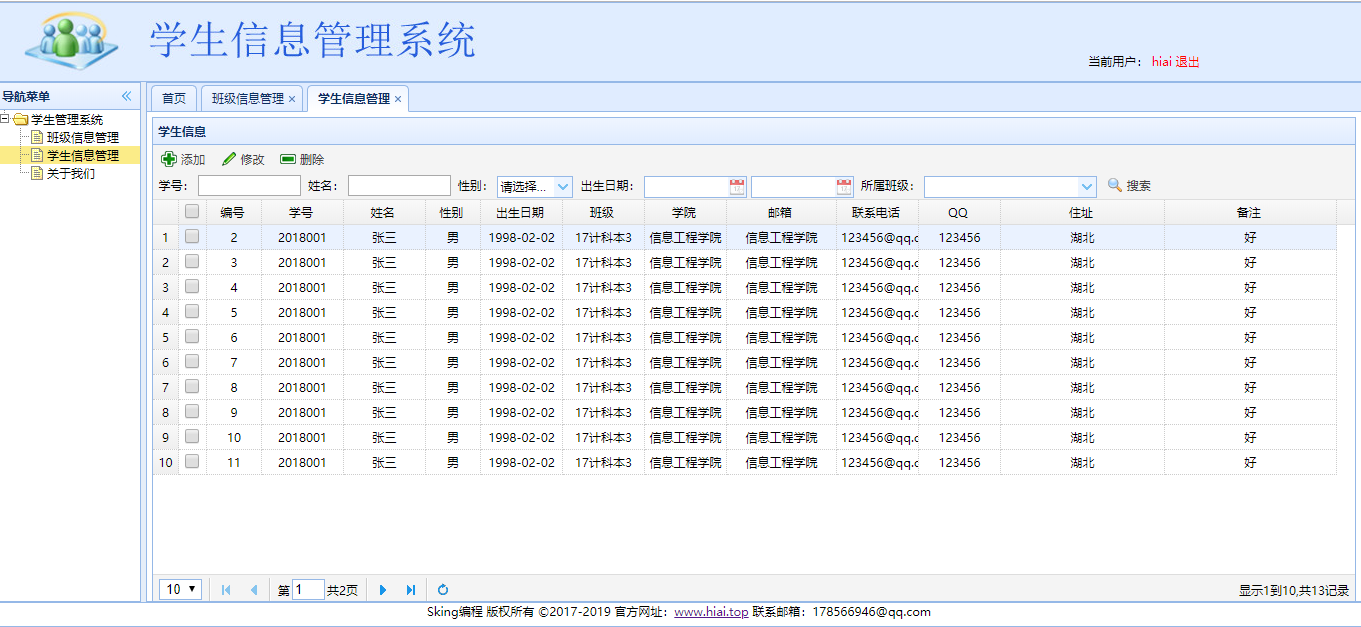Click the 备注 column header
Screen dimensions: 1361x627
(x=1250, y=212)
